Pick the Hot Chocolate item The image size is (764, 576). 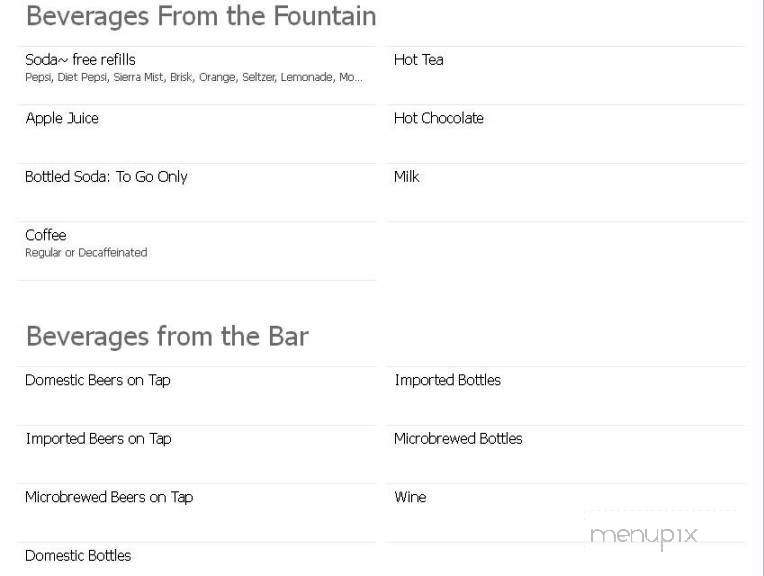point(439,118)
